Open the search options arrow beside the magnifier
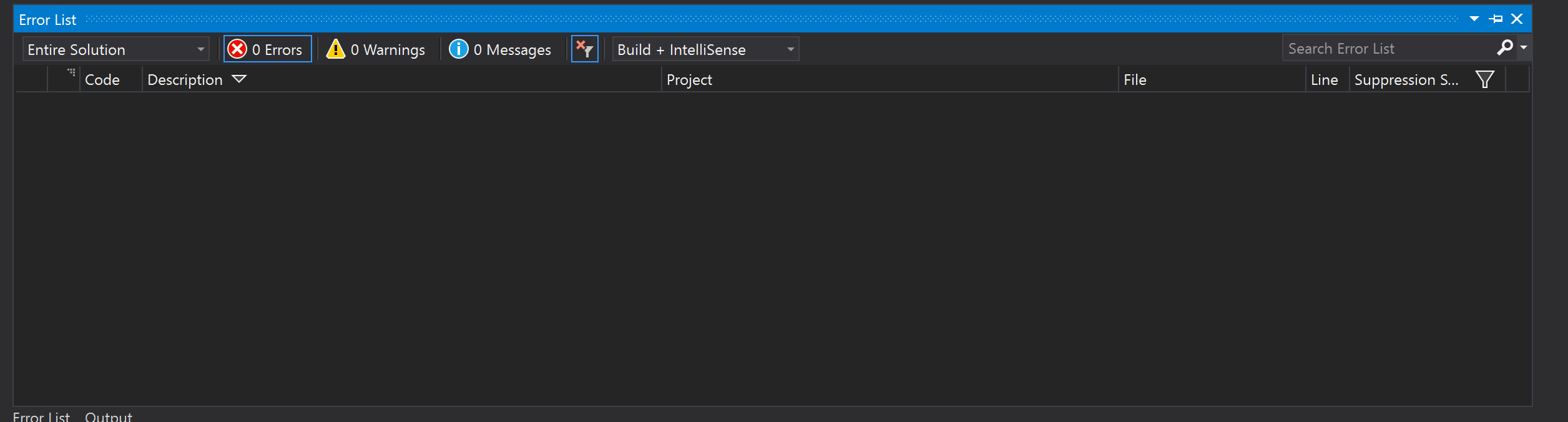The image size is (1568, 422). (x=1523, y=47)
